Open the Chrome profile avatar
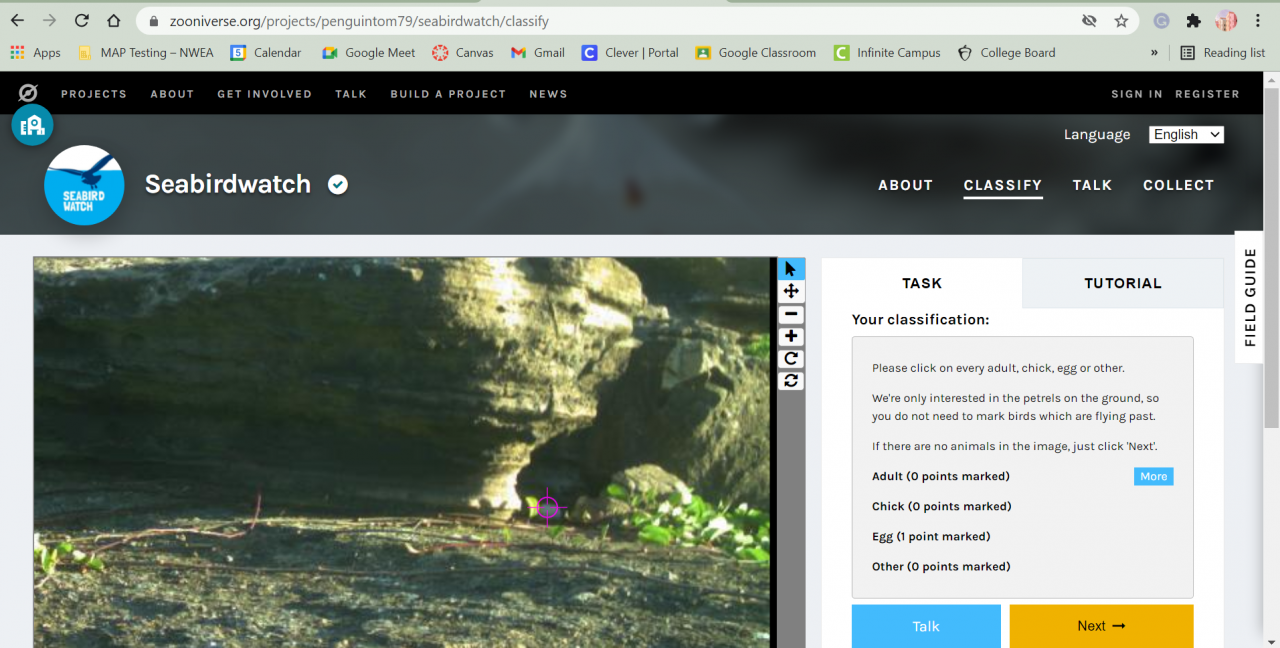The height and width of the screenshot is (648, 1280). click(x=1226, y=21)
